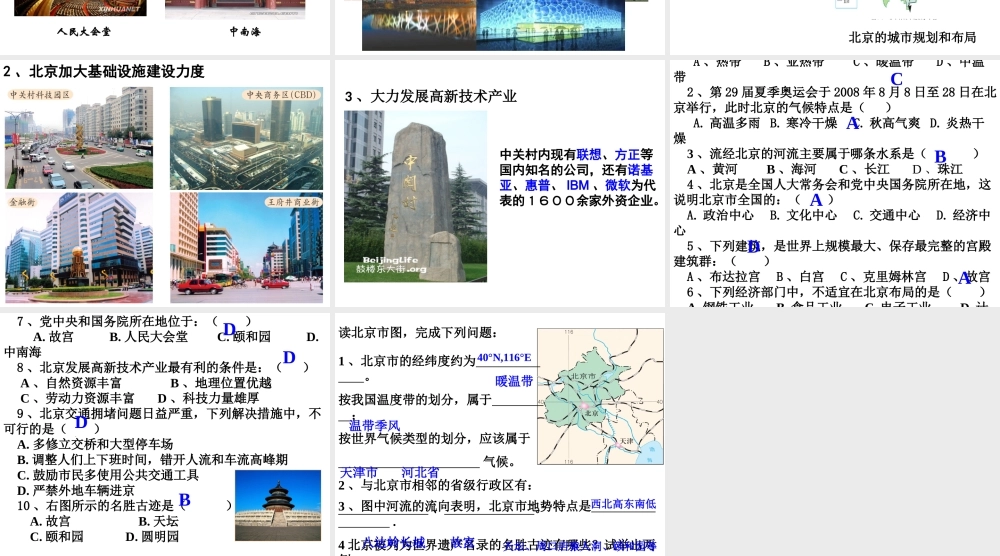The width and height of the screenshot is (1000, 556).
Task: Click option A、布达拉宫
Action: click(723, 276)
